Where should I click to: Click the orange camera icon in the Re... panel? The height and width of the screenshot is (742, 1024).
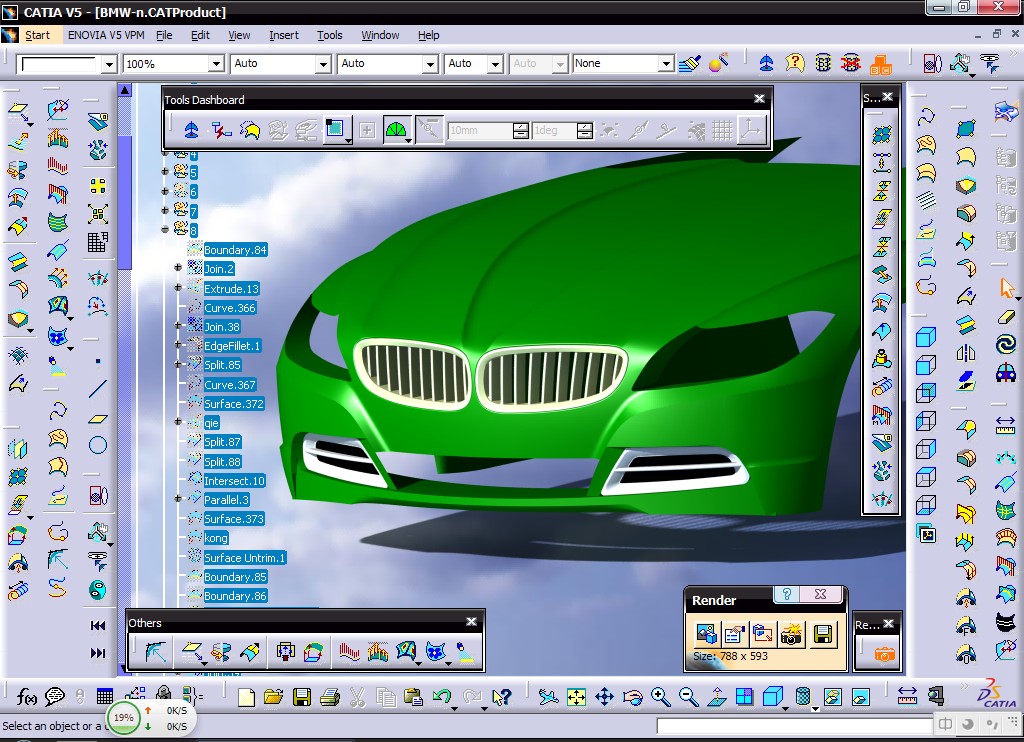(884, 654)
